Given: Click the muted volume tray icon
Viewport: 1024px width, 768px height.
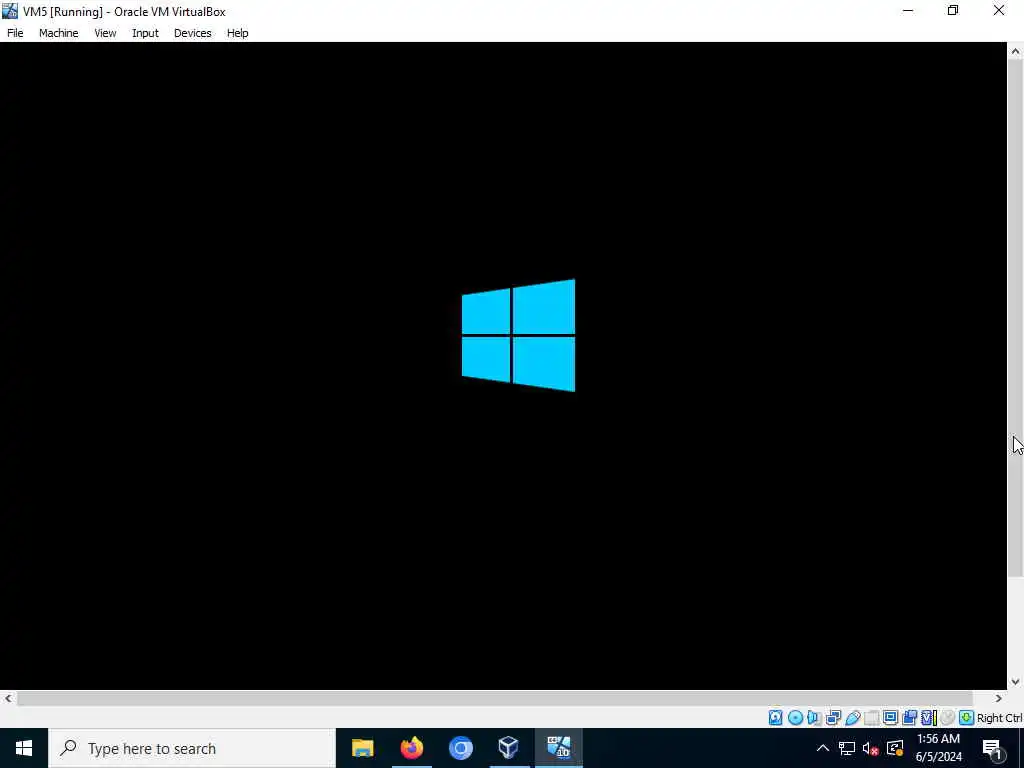Looking at the screenshot, I should 871,748.
